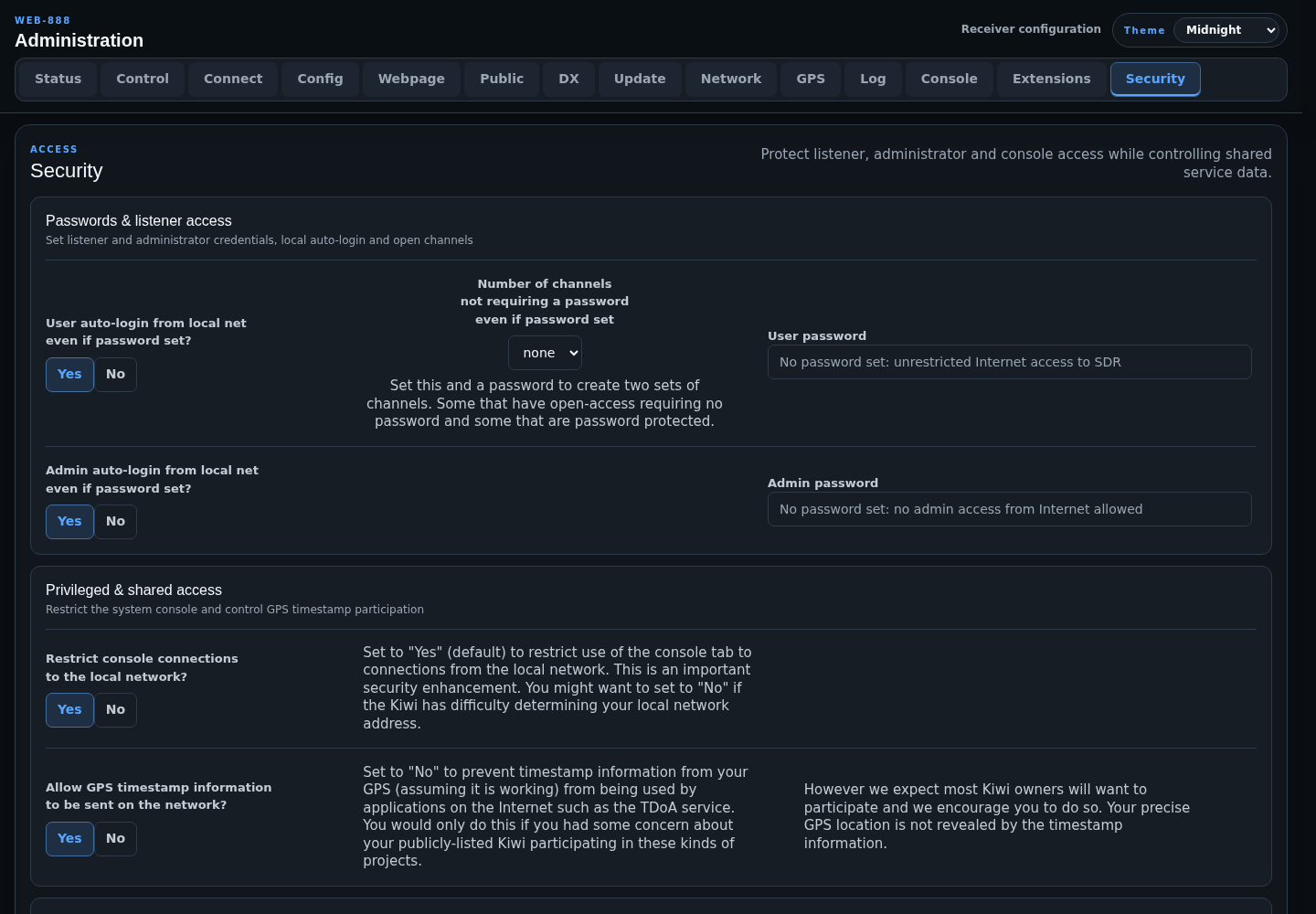This screenshot has height=914, width=1316.
Task: Open the Status tab
Action: [58, 79]
